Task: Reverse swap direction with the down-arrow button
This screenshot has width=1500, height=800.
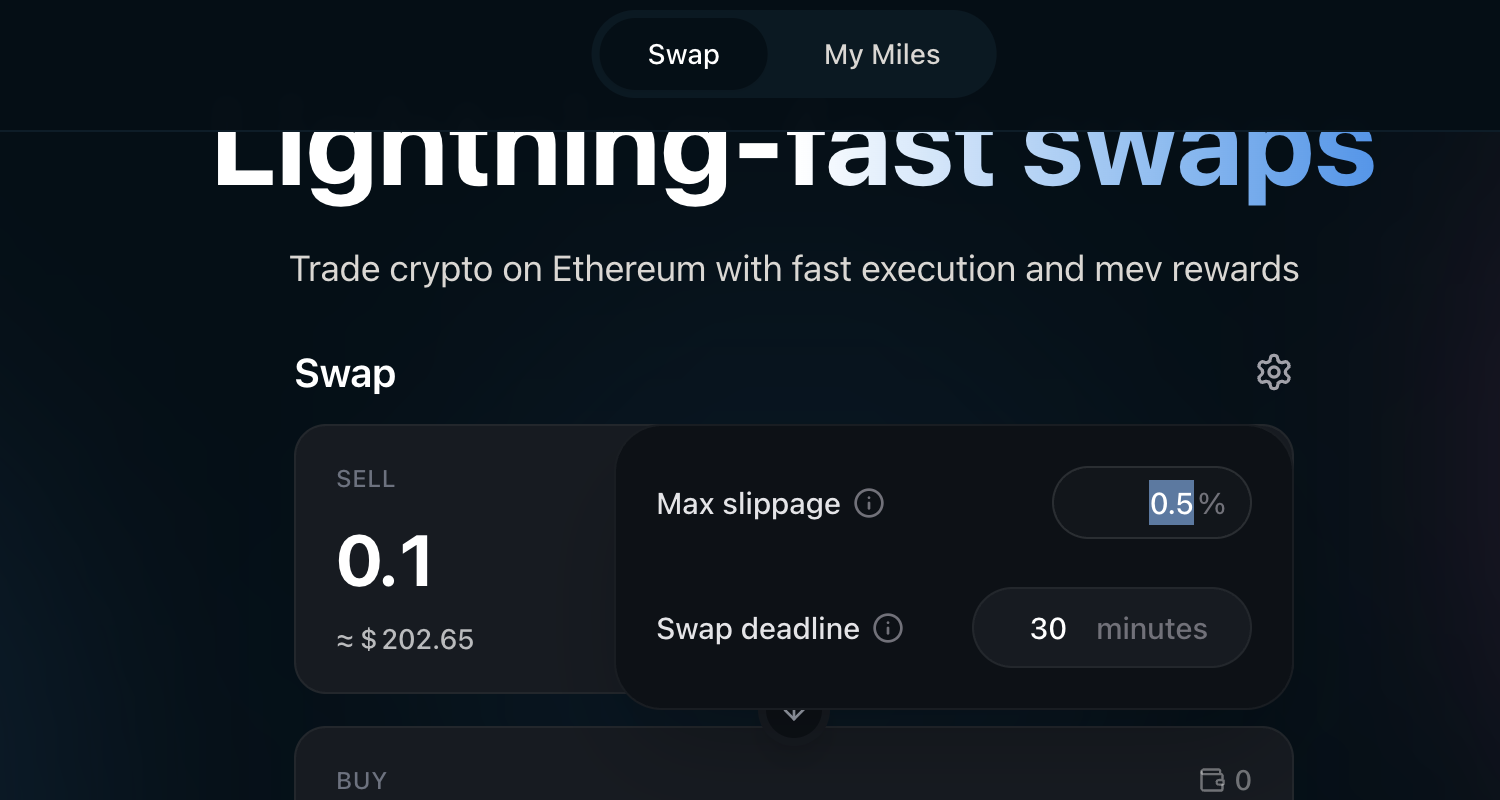Action: [793, 712]
